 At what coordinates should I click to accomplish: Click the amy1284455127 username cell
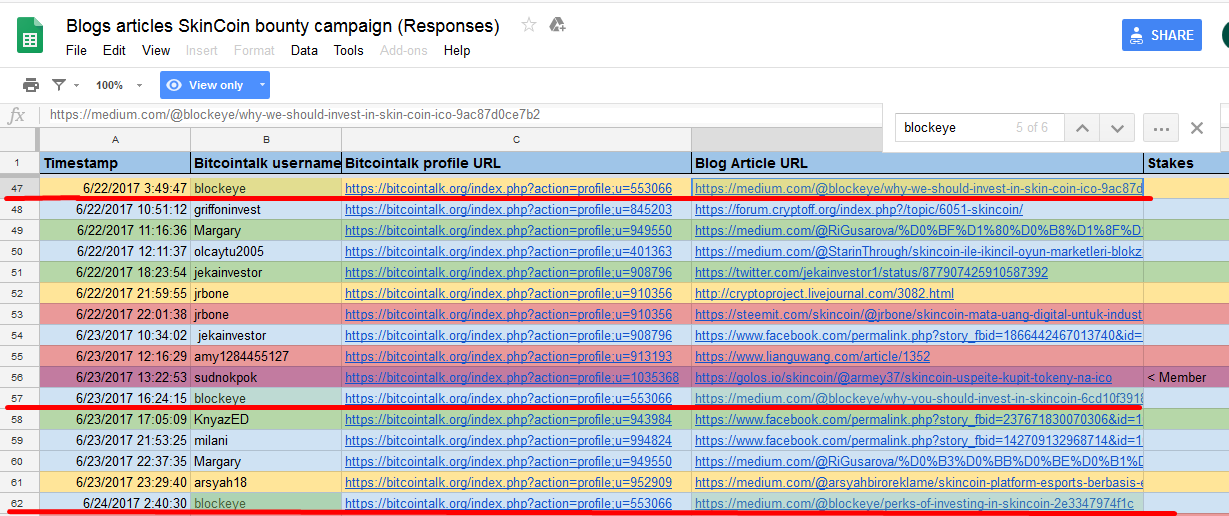tap(266, 356)
